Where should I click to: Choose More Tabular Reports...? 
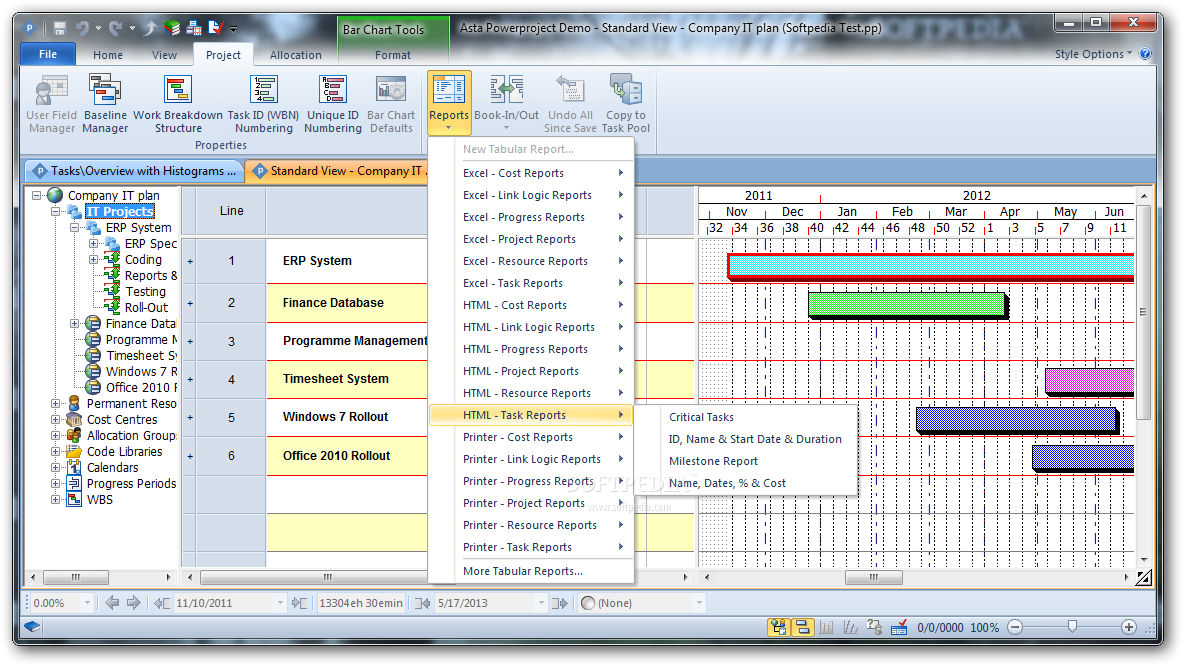tap(530, 571)
